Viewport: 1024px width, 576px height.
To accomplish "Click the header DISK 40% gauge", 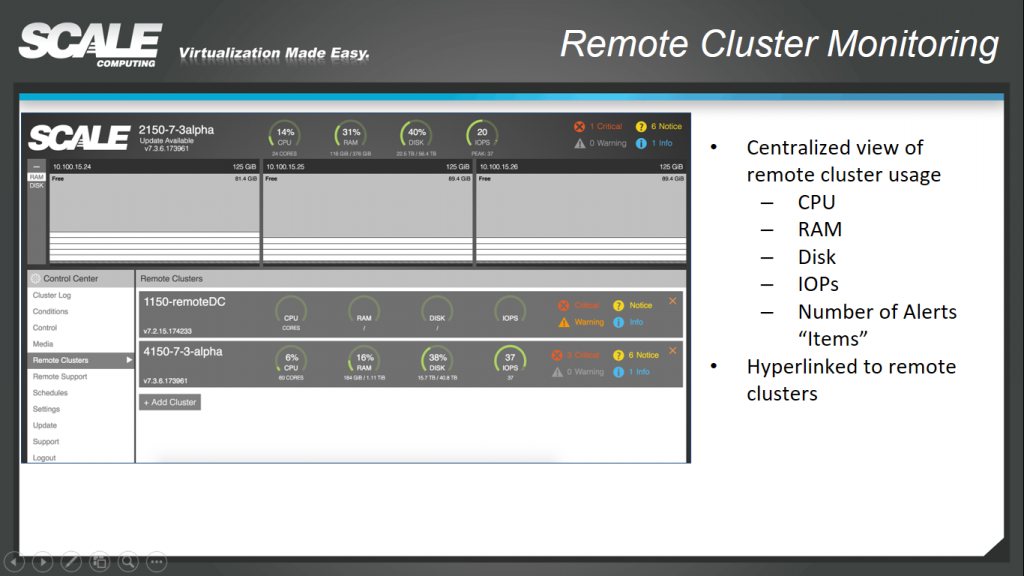I will coord(417,136).
